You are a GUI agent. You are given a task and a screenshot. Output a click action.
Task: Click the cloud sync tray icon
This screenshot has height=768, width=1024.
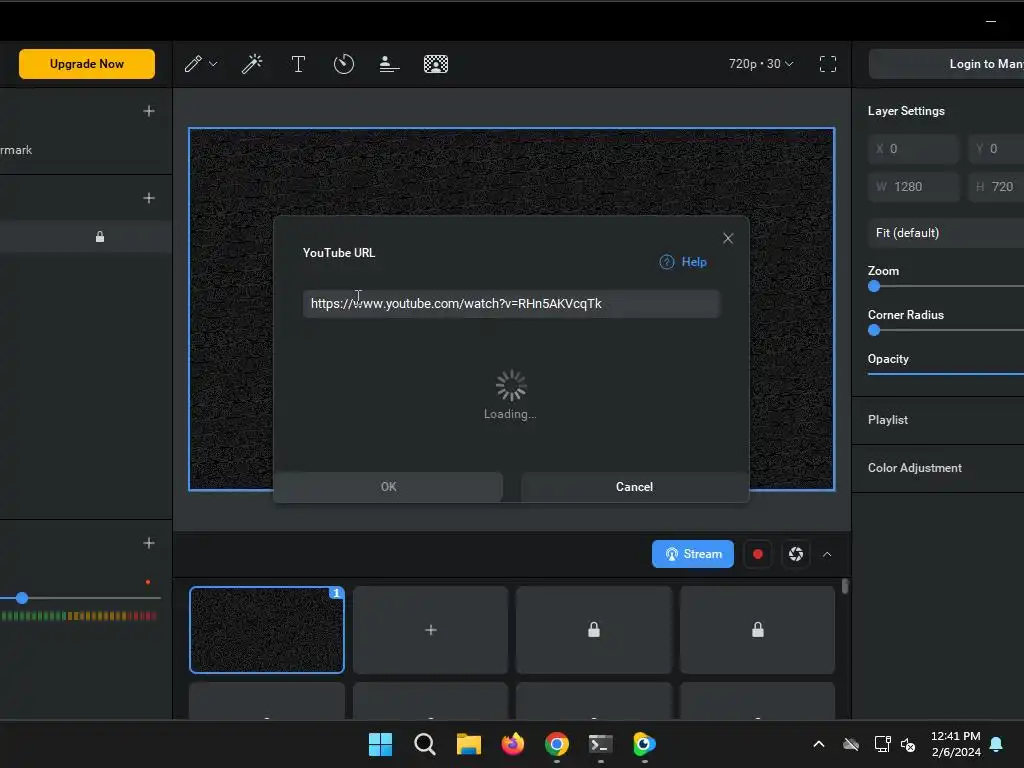tap(851, 744)
